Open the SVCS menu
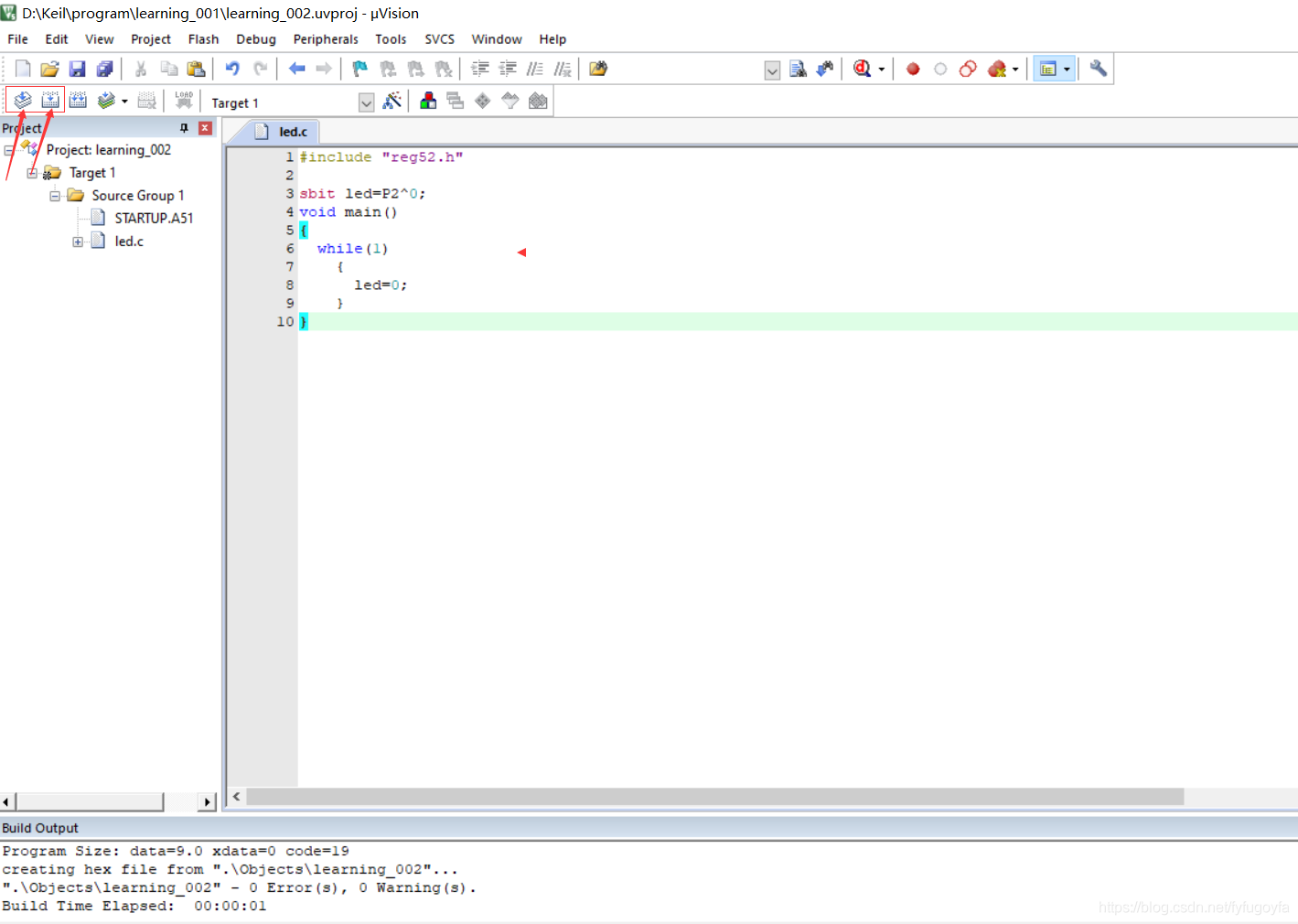Screen dimensions: 1298x924 [439, 39]
